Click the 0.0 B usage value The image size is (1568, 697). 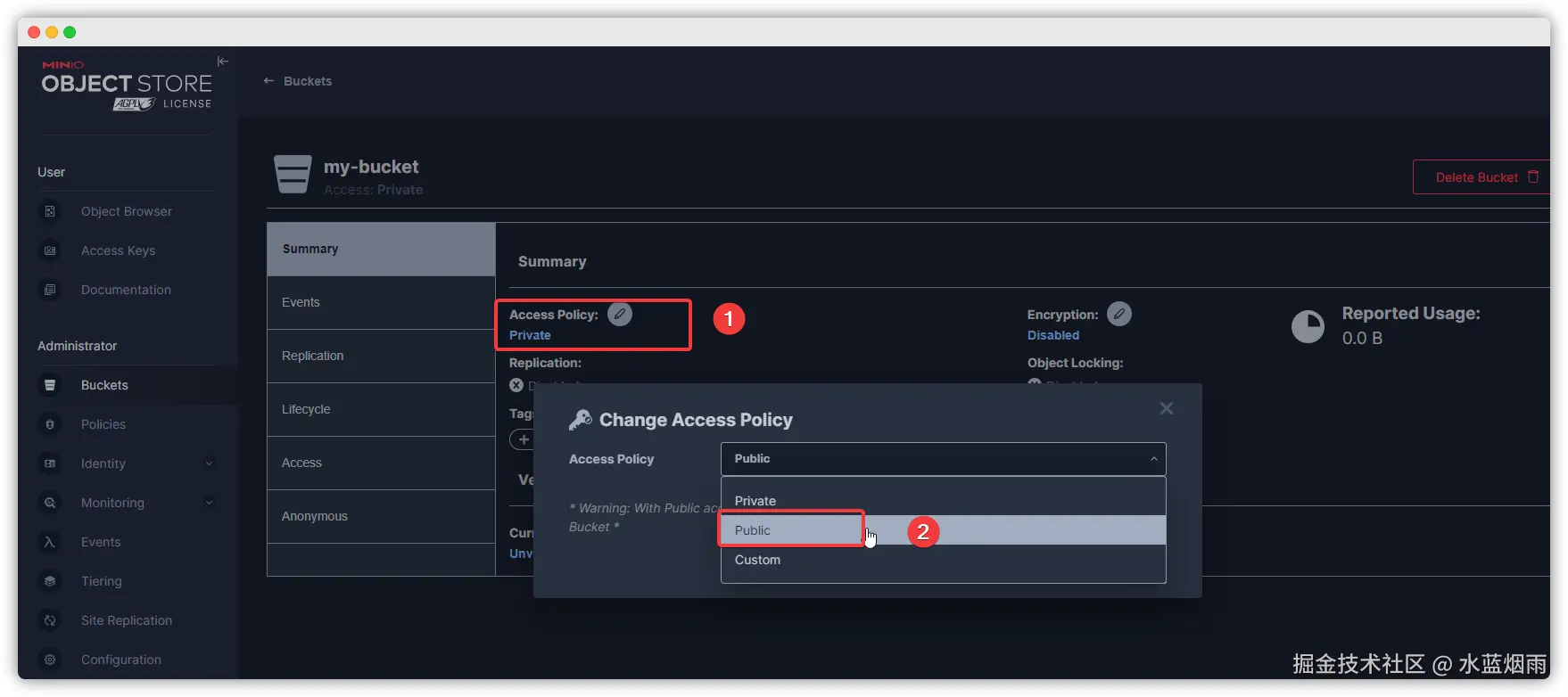tap(1362, 338)
